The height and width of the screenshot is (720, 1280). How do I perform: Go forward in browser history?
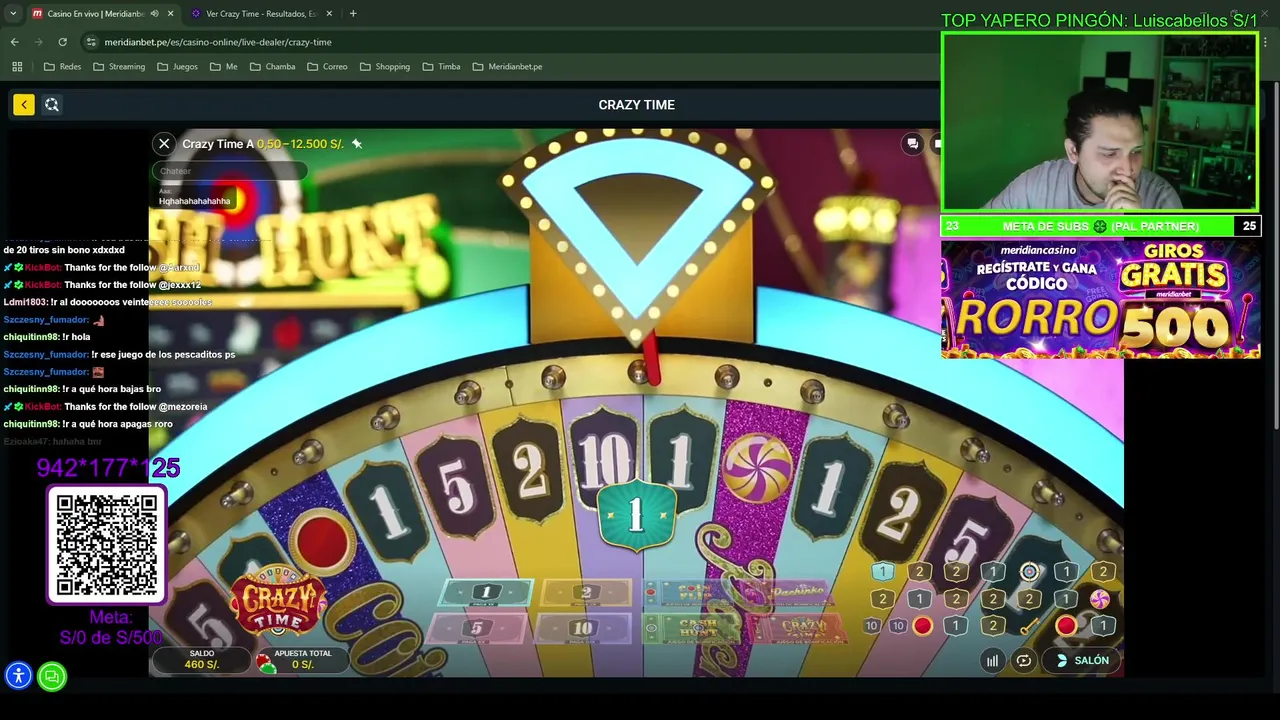(38, 42)
